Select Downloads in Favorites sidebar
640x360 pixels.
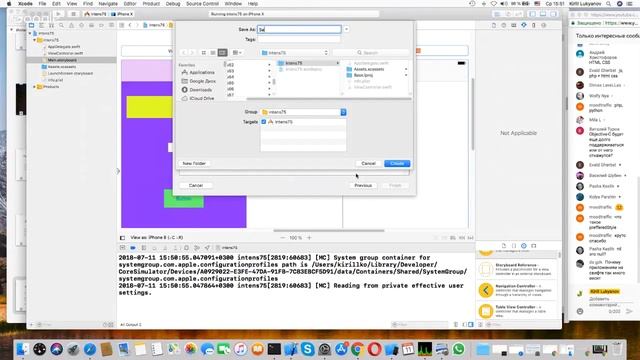[x=200, y=90]
